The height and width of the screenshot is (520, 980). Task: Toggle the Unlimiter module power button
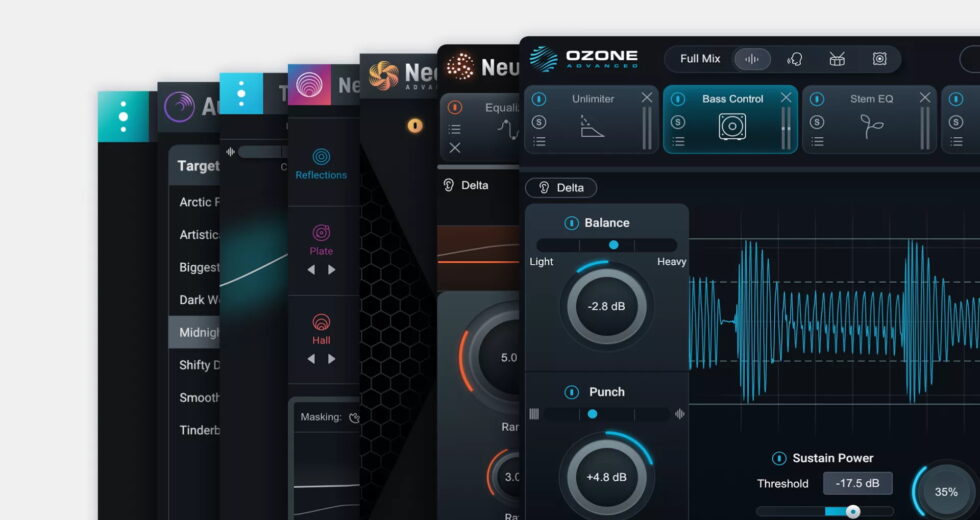539,99
